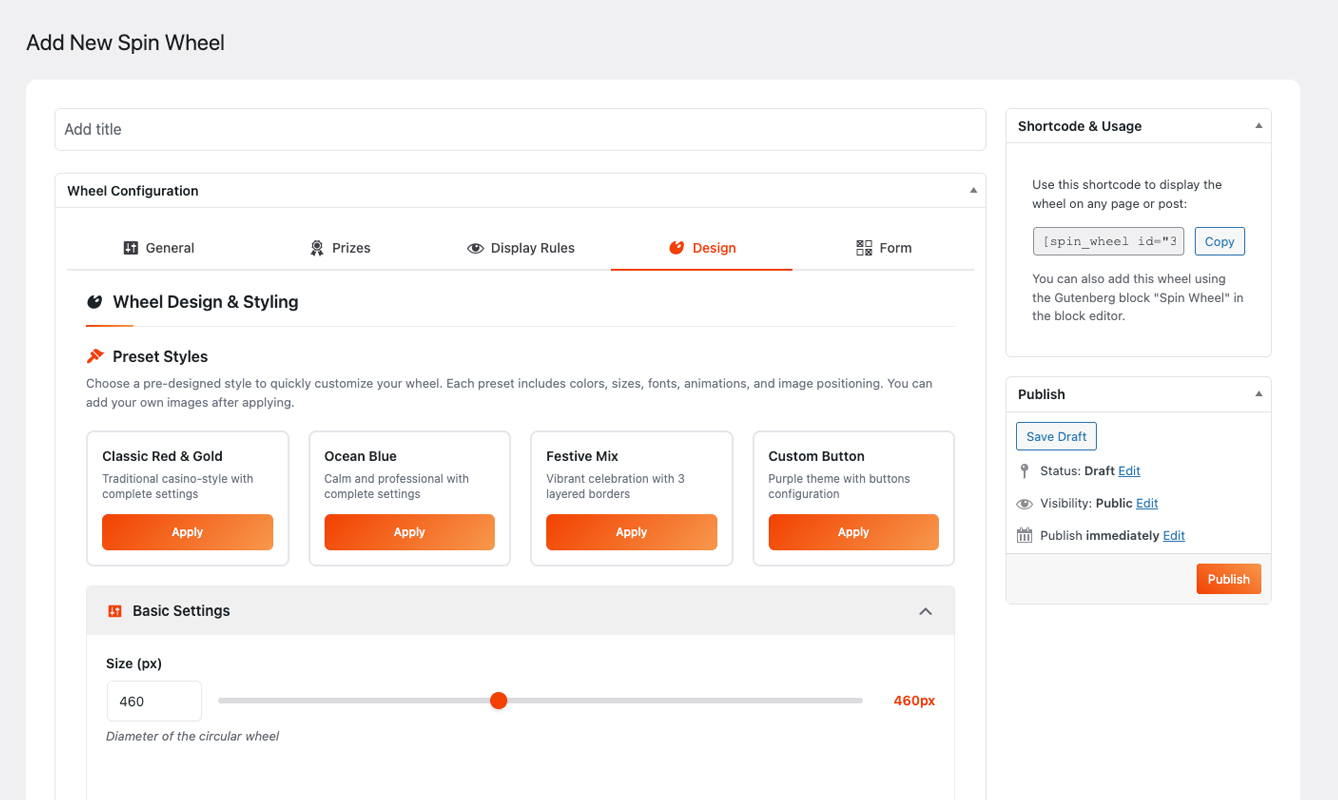Collapse the Shortcode & Usage panel
1338x800 pixels.
1258,125
